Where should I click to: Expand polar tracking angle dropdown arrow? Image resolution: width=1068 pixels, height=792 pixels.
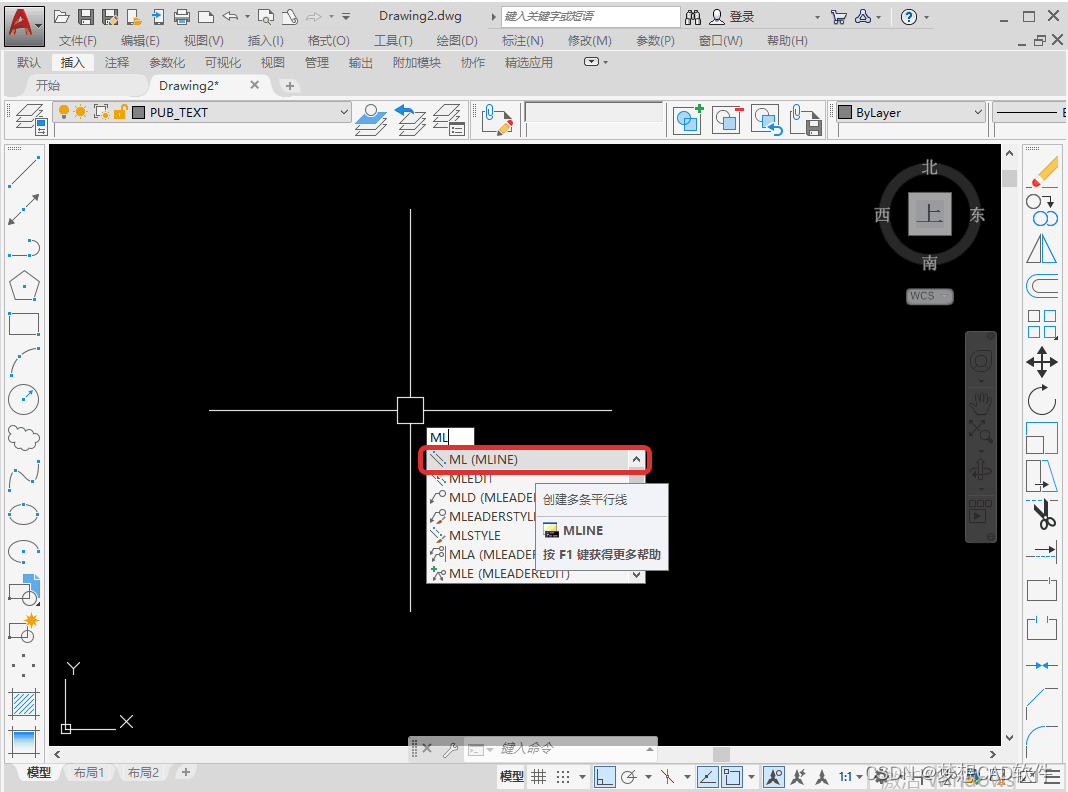coord(648,776)
